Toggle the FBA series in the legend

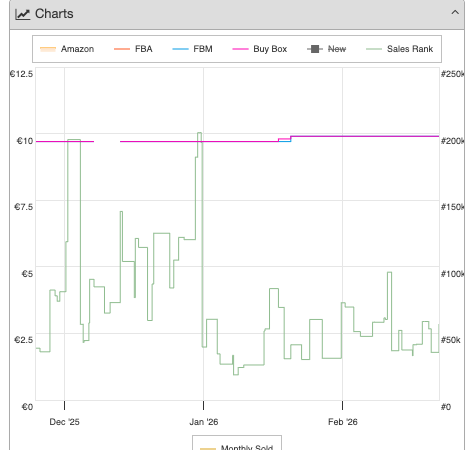133,49
